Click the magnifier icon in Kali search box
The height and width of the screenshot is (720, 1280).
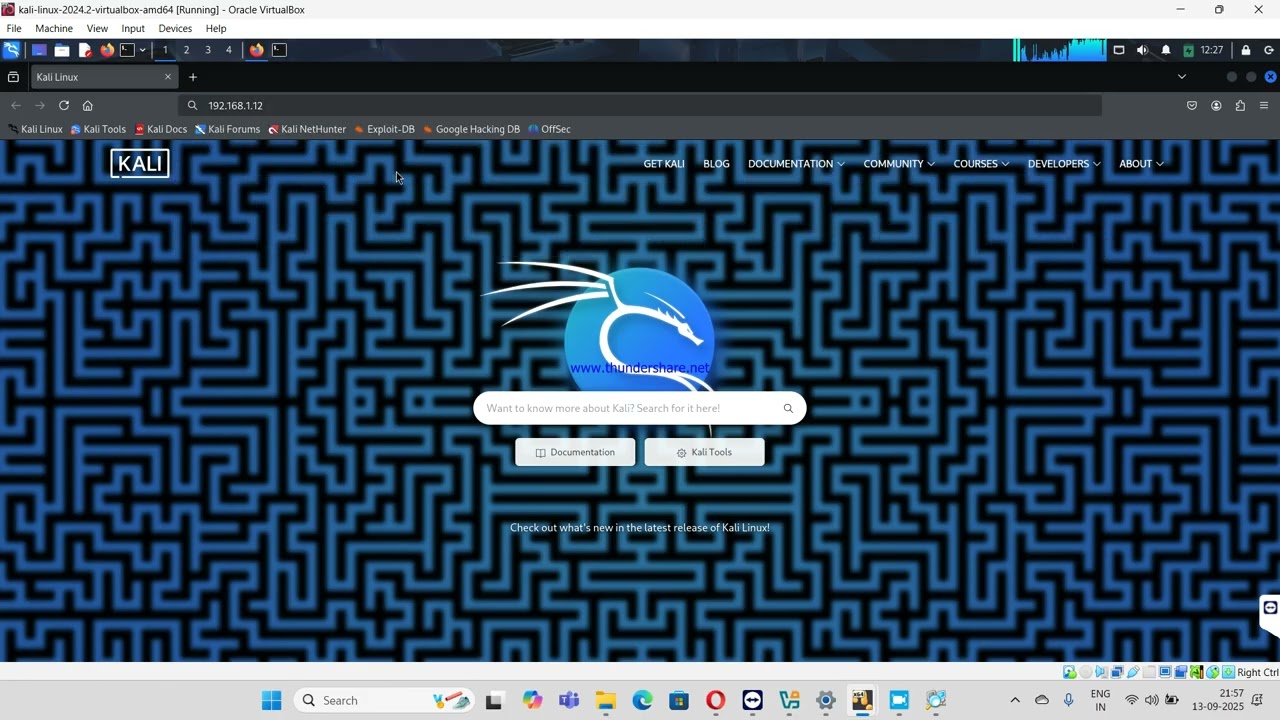[788, 408]
